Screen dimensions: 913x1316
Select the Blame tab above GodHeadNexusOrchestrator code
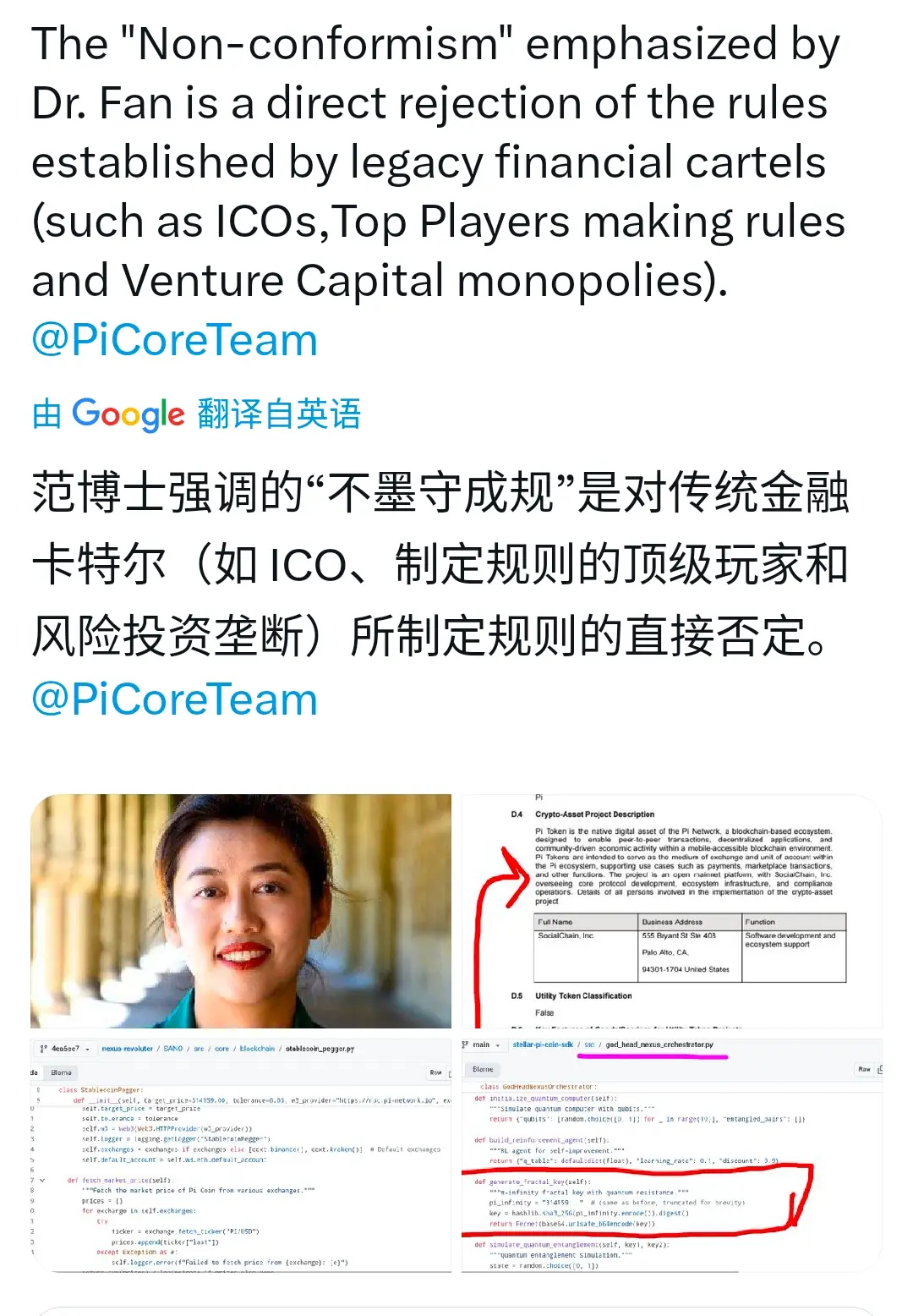(x=483, y=1069)
